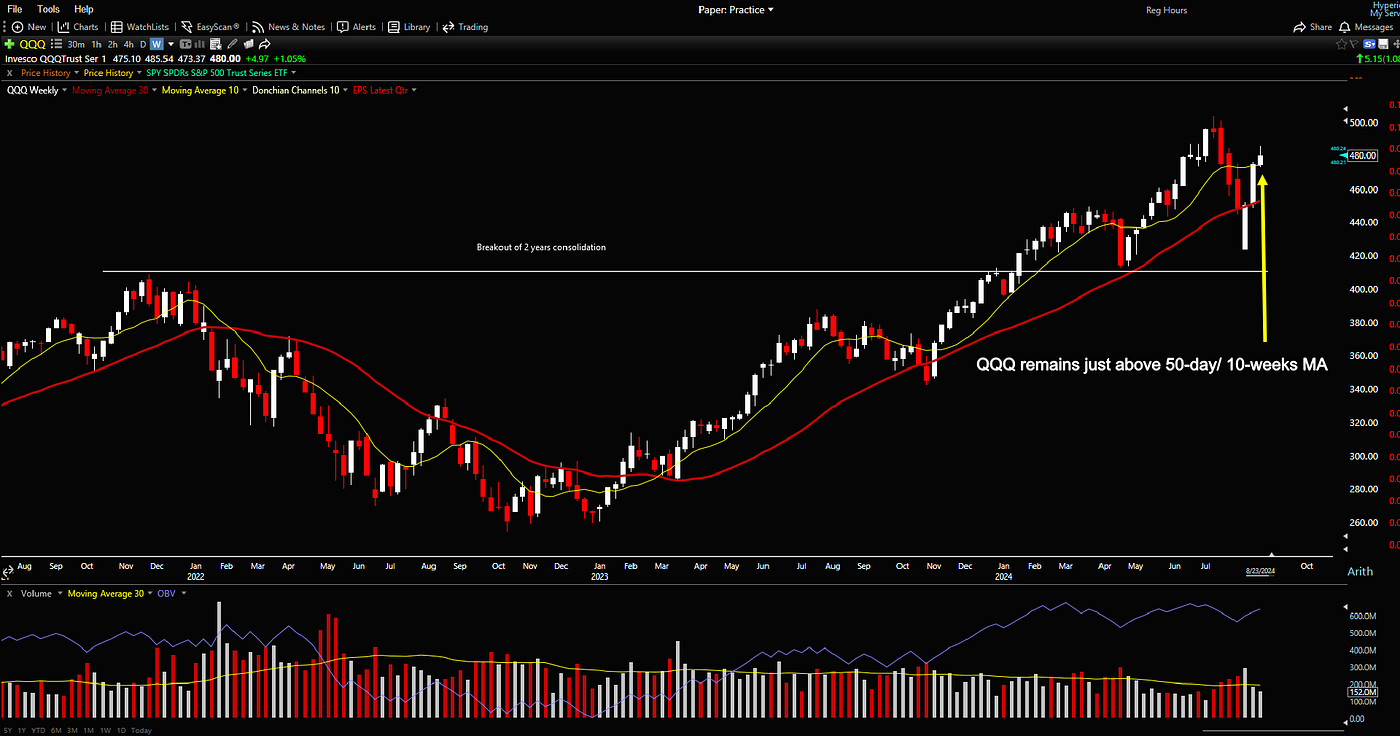1400x736 pixels.
Task: Click the QQQ ticker symbol field
Action: click(33, 44)
